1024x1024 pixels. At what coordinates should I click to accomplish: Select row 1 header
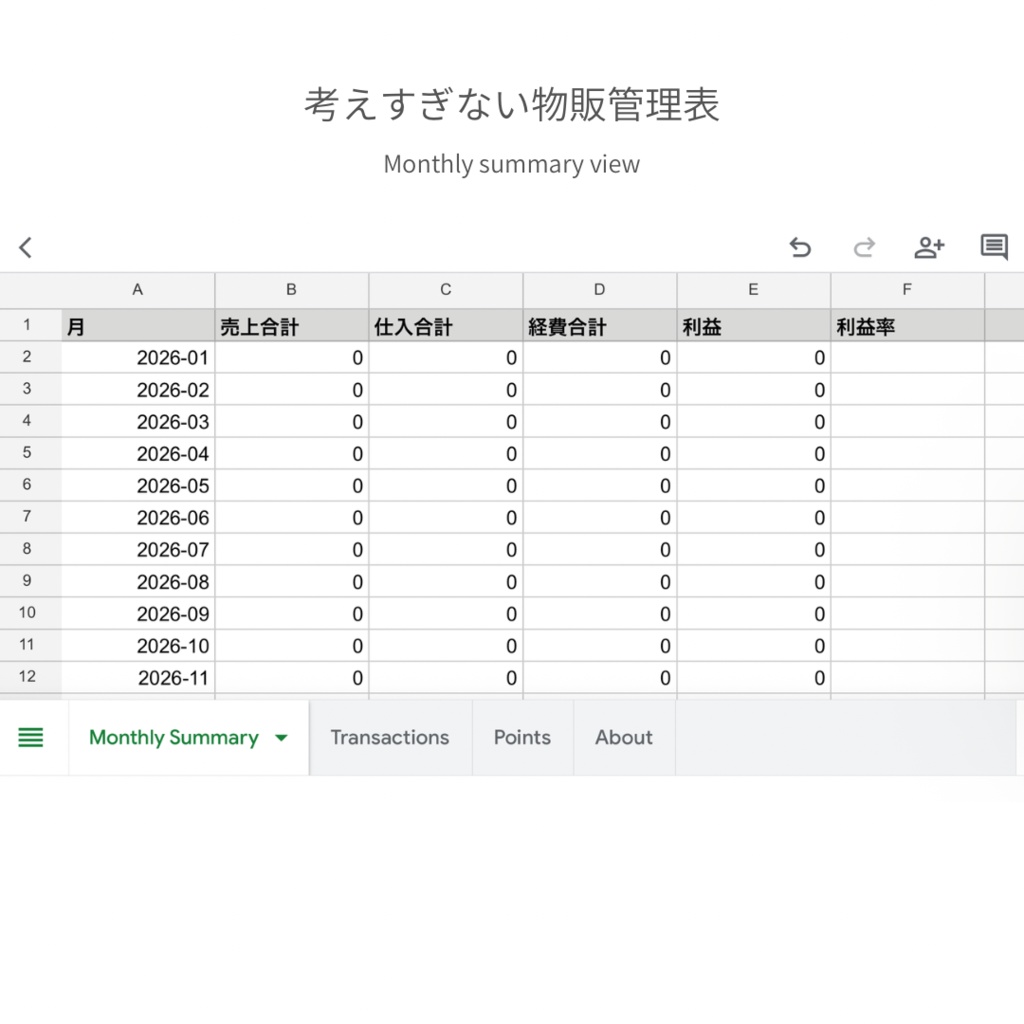[x=28, y=325]
